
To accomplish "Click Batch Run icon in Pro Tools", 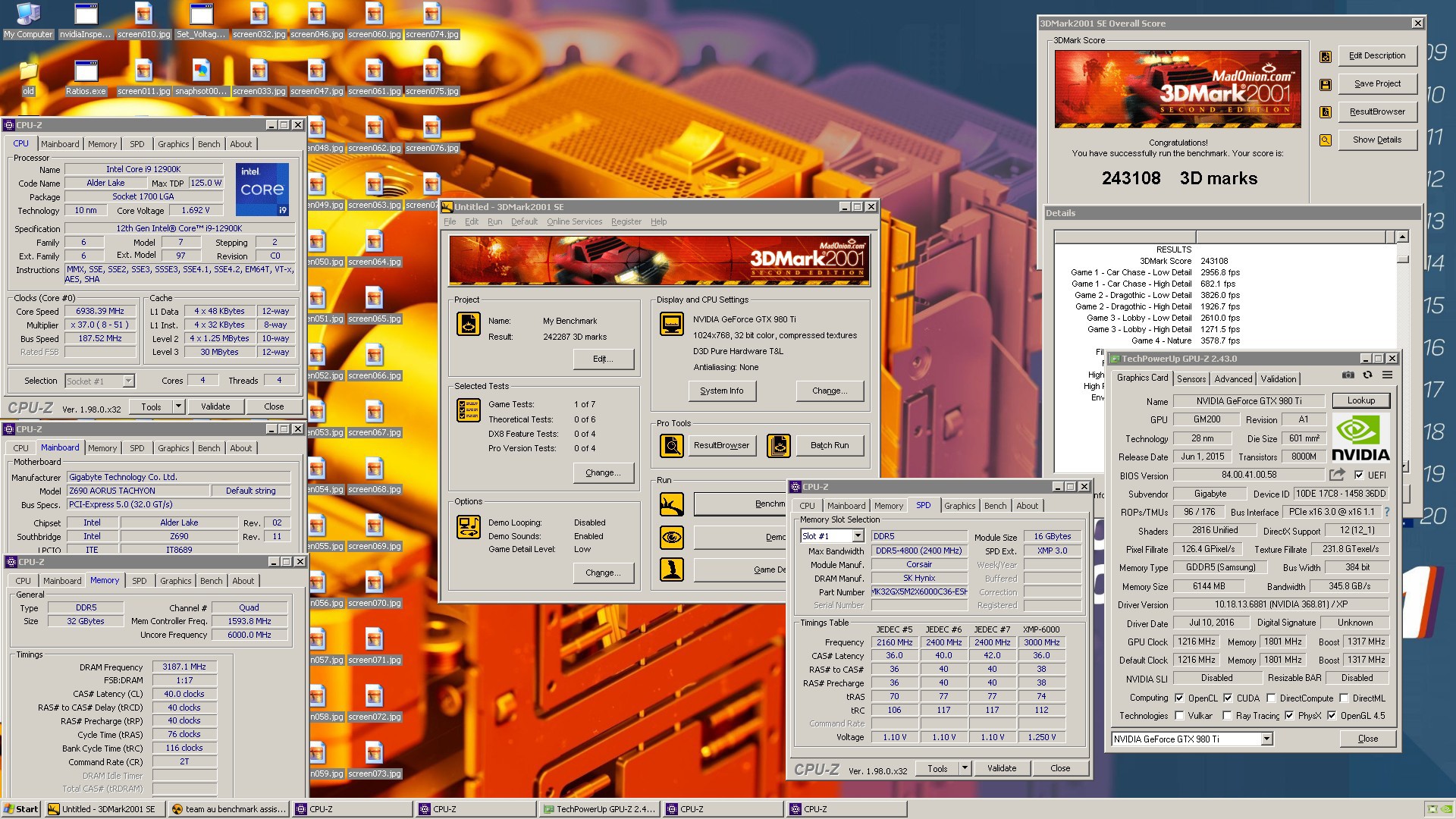I will pos(779,446).
